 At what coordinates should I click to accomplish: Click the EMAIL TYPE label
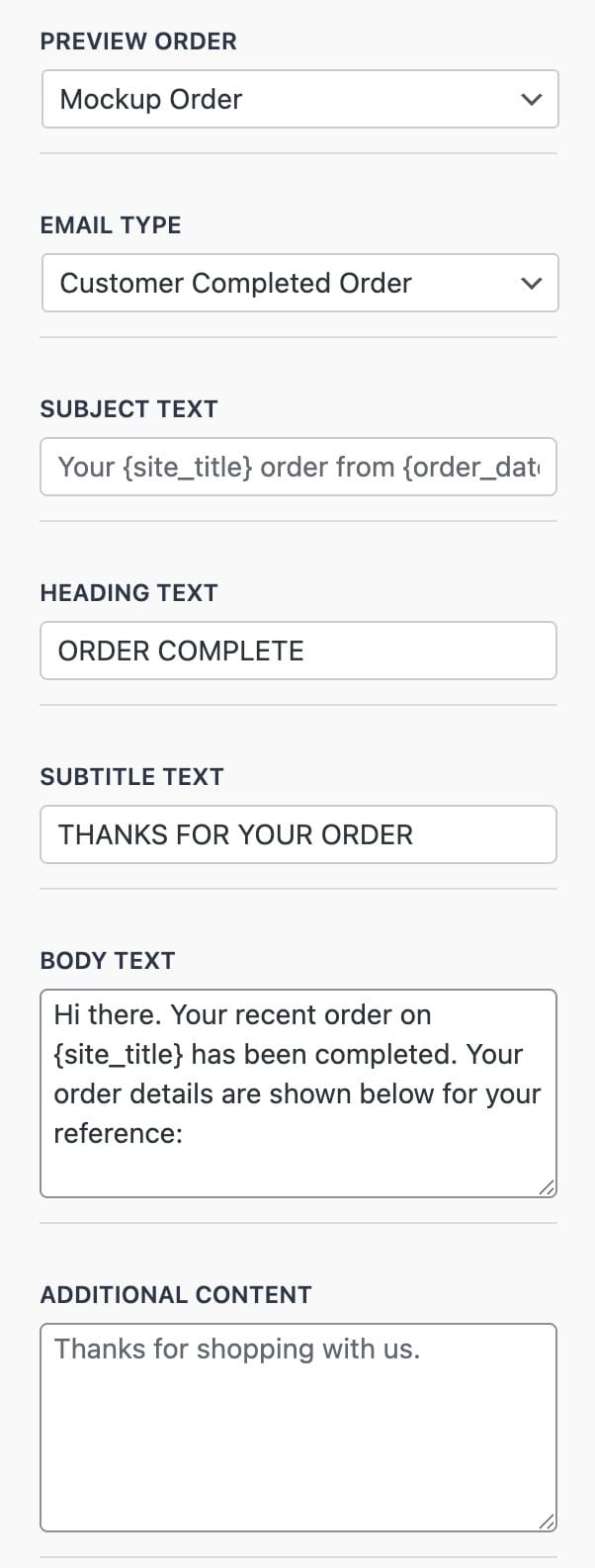pyautogui.click(x=111, y=225)
